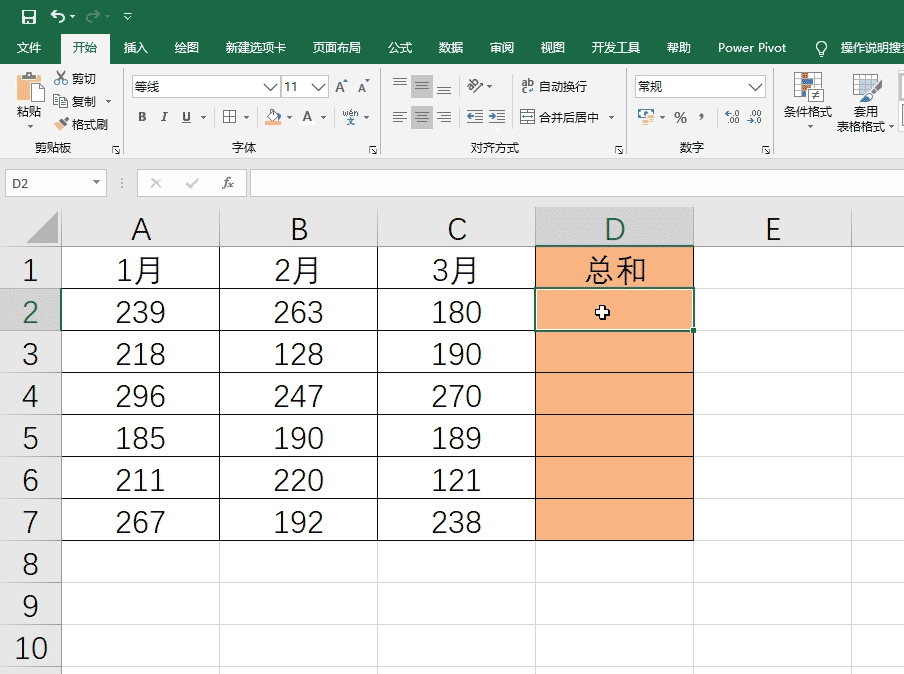
Task: Toggle Underline formatting
Action: click(186, 117)
